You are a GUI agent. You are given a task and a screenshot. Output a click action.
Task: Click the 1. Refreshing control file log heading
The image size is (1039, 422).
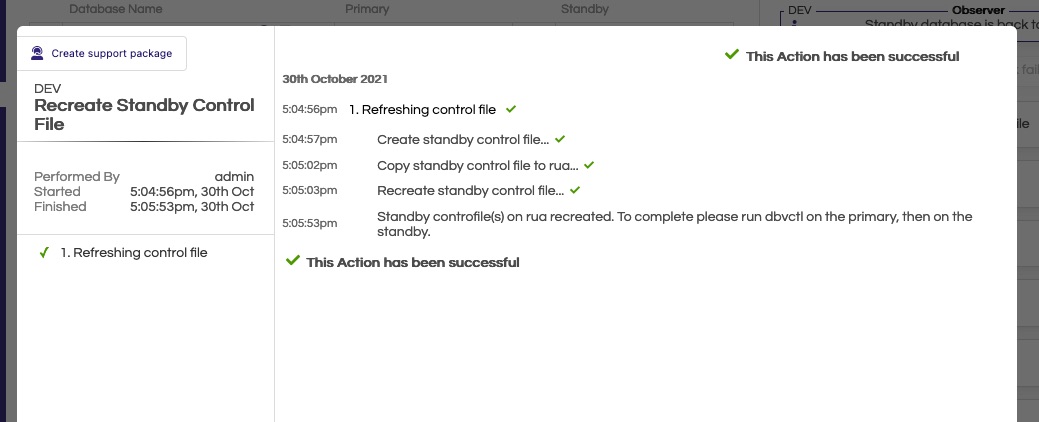[422, 110]
